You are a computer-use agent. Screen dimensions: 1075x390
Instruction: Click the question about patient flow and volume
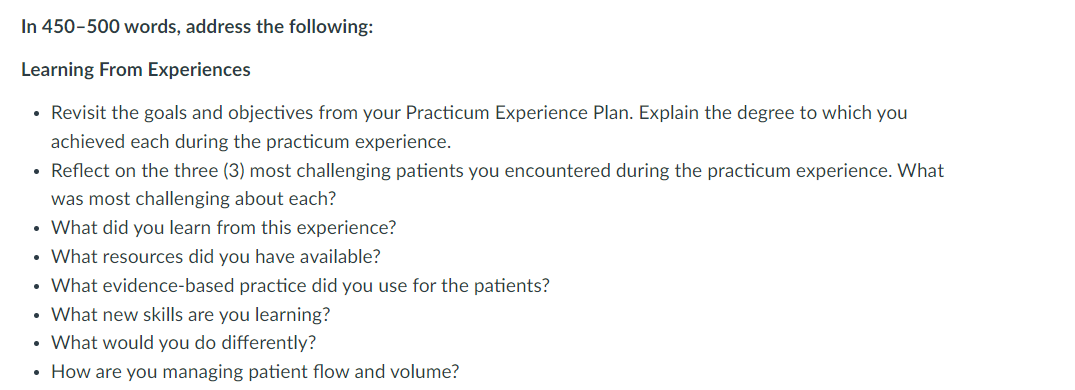pyautogui.click(x=255, y=372)
